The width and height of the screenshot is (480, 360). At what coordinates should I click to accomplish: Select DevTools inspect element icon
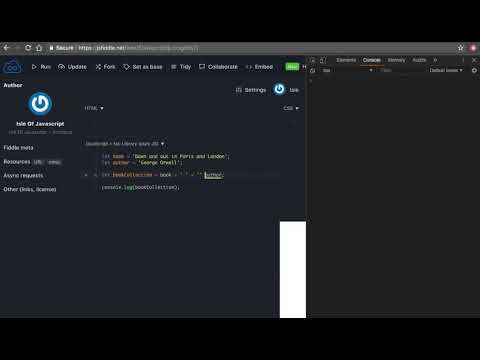coord(312,60)
